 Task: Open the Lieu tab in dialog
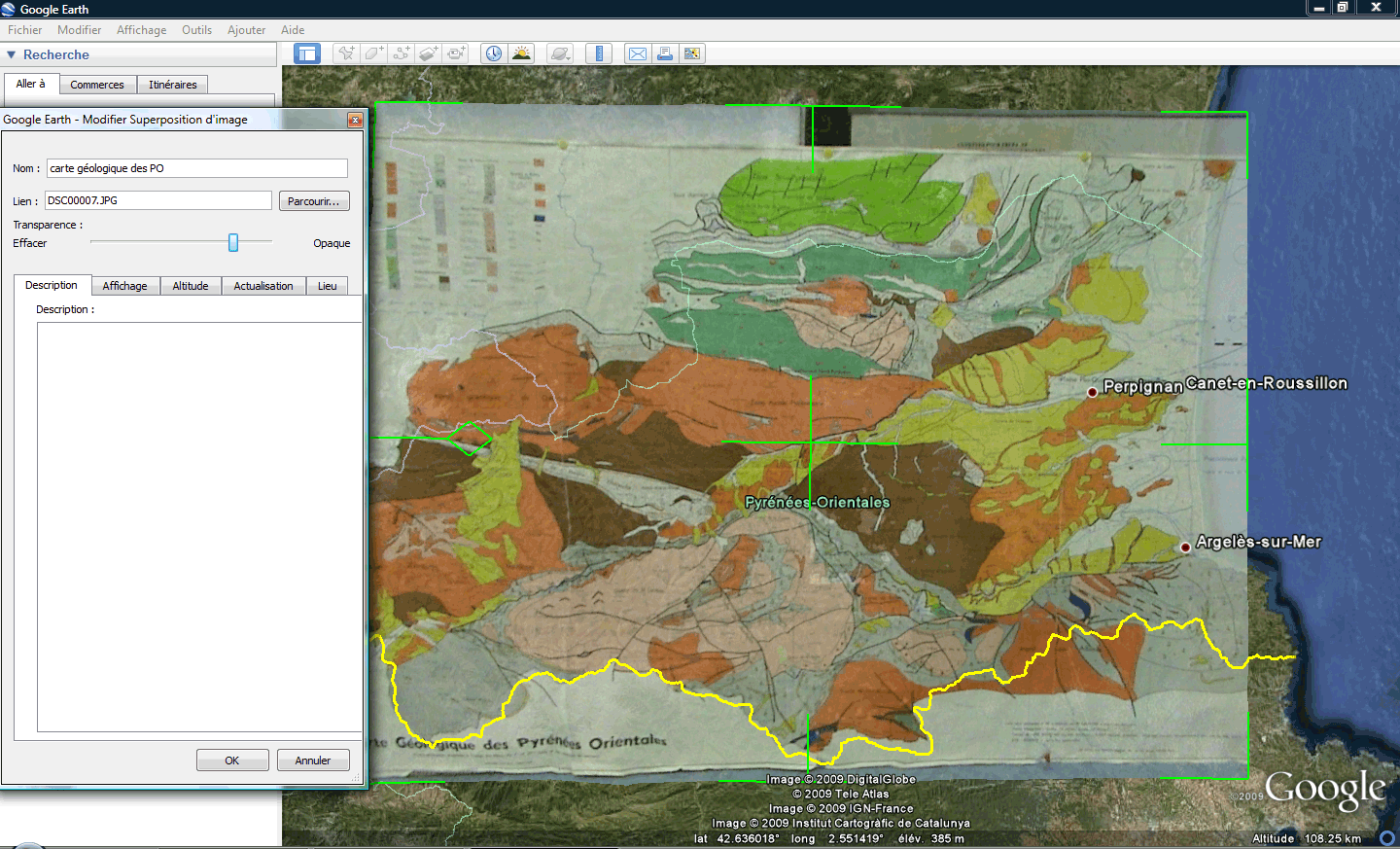pos(328,286)
